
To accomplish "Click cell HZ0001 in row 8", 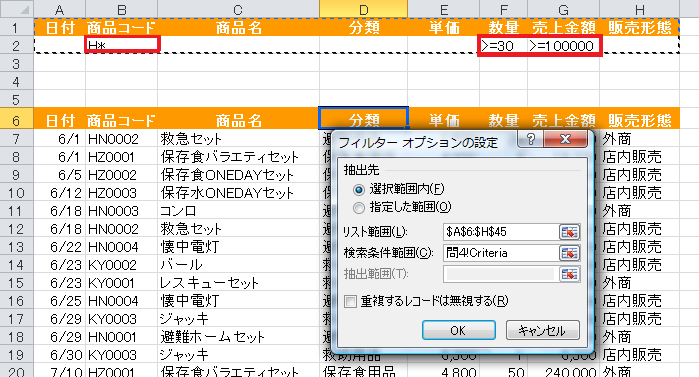I will click(121, 157).
